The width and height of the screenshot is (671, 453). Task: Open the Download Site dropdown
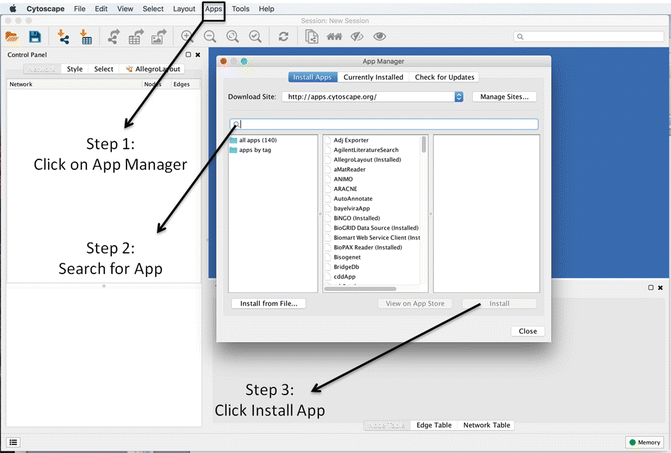(372, 97)
